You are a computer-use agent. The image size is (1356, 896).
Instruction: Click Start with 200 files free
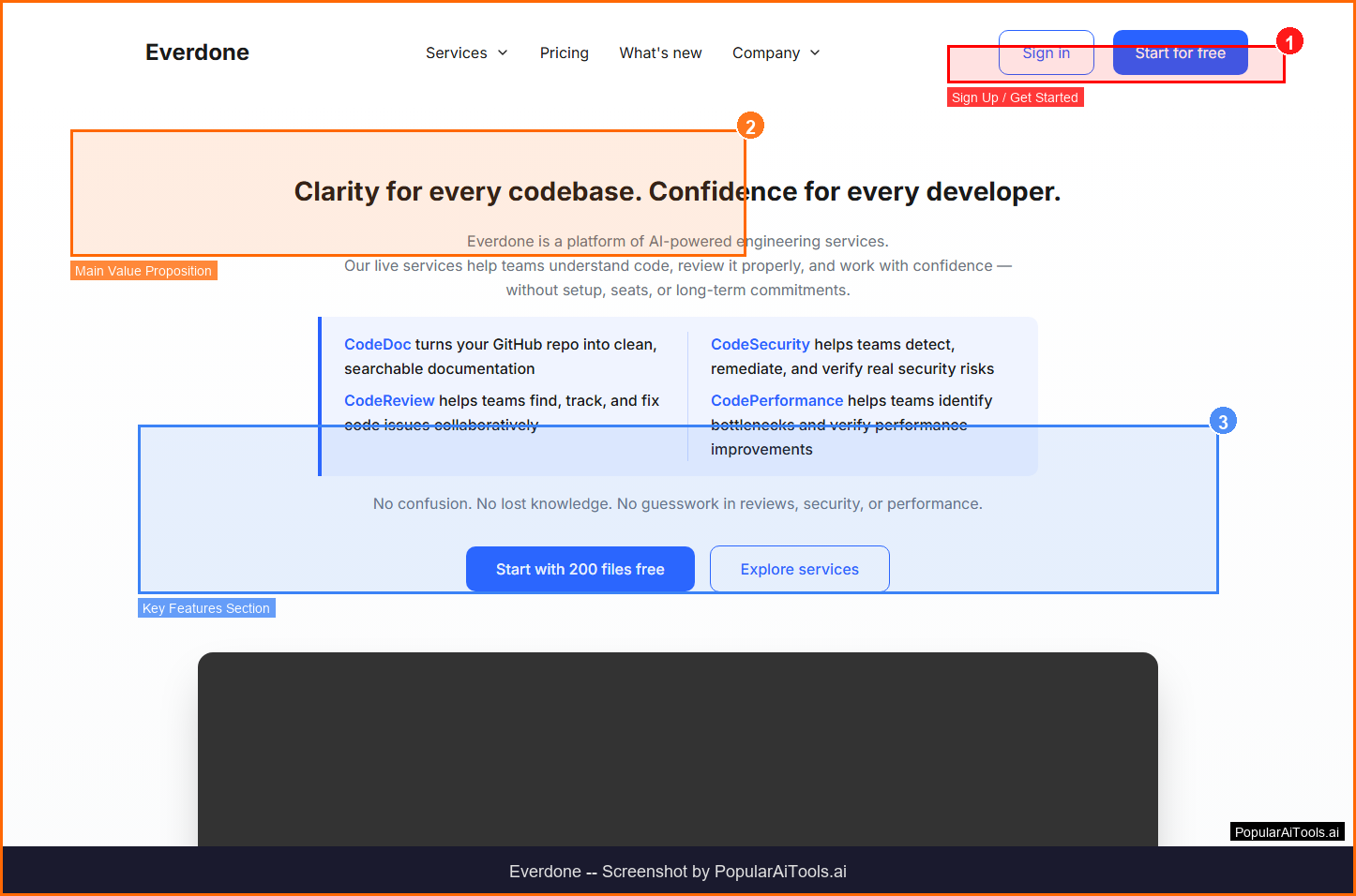point(580,569)
